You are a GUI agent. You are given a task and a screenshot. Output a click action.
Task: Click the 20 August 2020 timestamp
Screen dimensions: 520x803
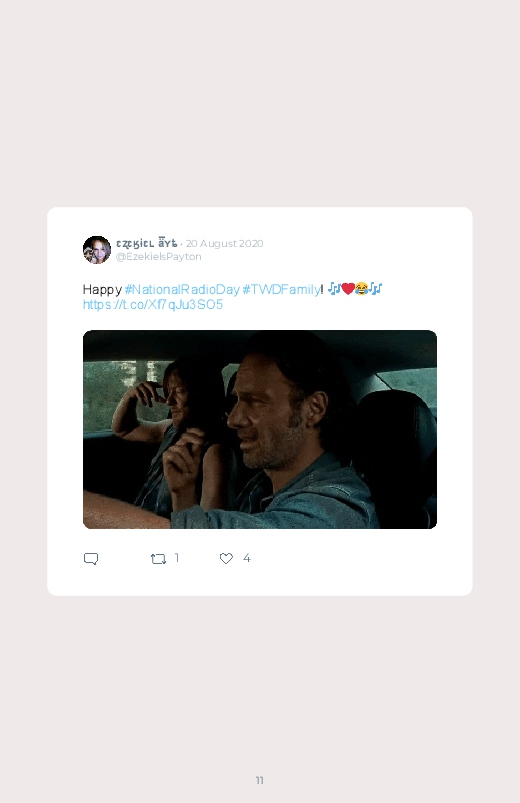pos(224,243)
